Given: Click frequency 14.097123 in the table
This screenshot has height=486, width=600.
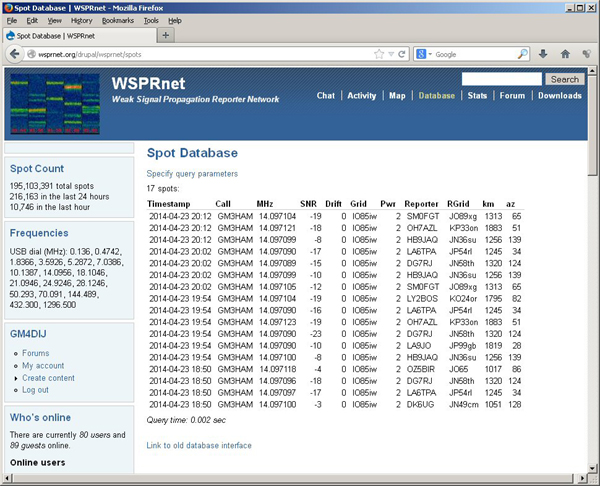Looking at the screenshot, I should coord(277,322).
